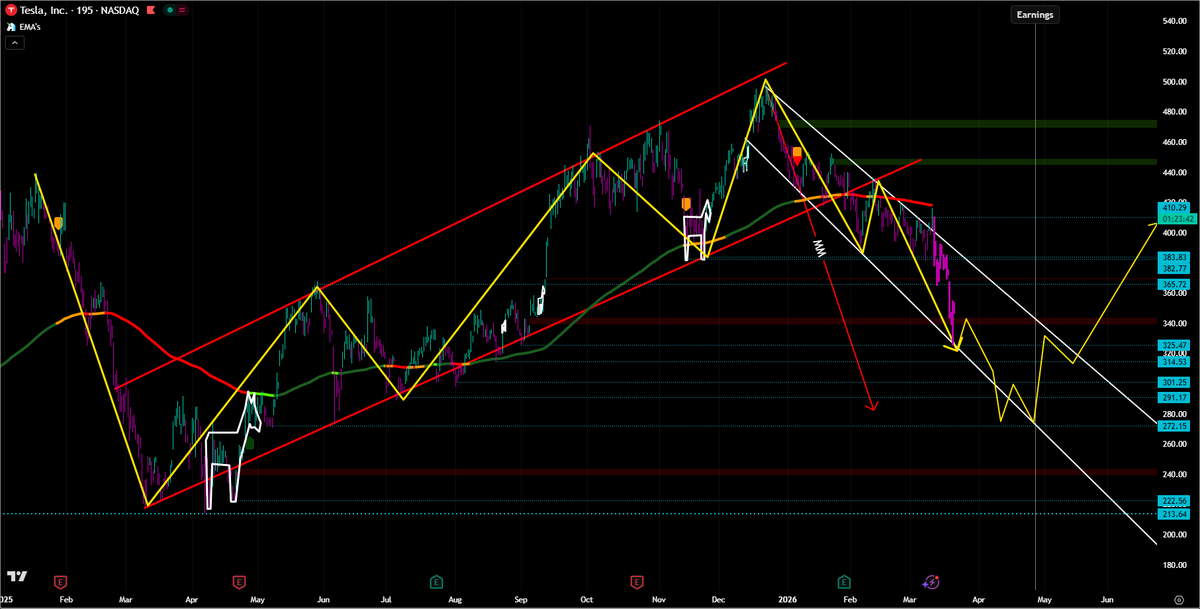Click the 383.83 price level label
This screenshot has height=609, width=1200.
tap(1173, 257)
